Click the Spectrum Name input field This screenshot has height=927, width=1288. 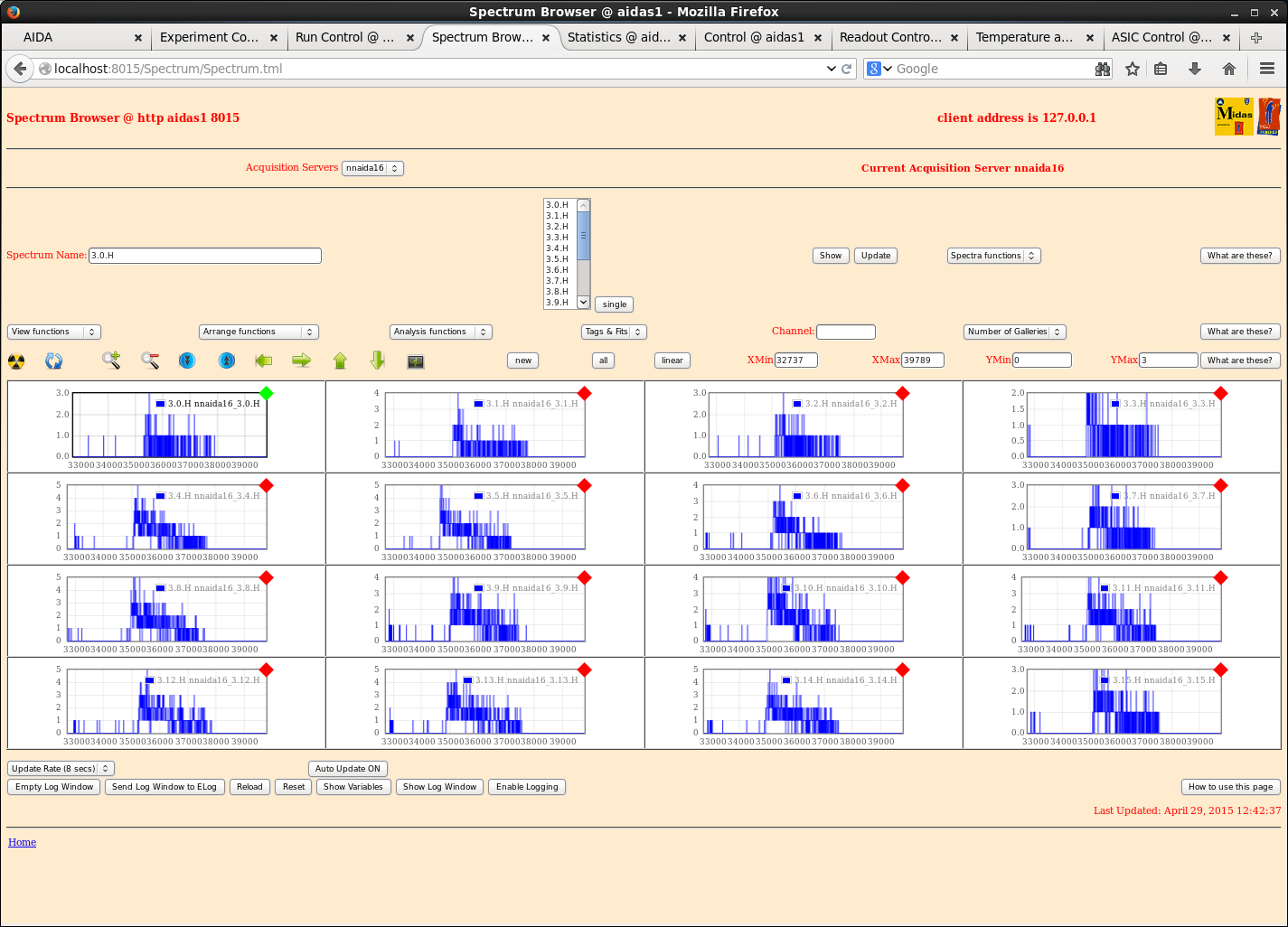[205, 256]
